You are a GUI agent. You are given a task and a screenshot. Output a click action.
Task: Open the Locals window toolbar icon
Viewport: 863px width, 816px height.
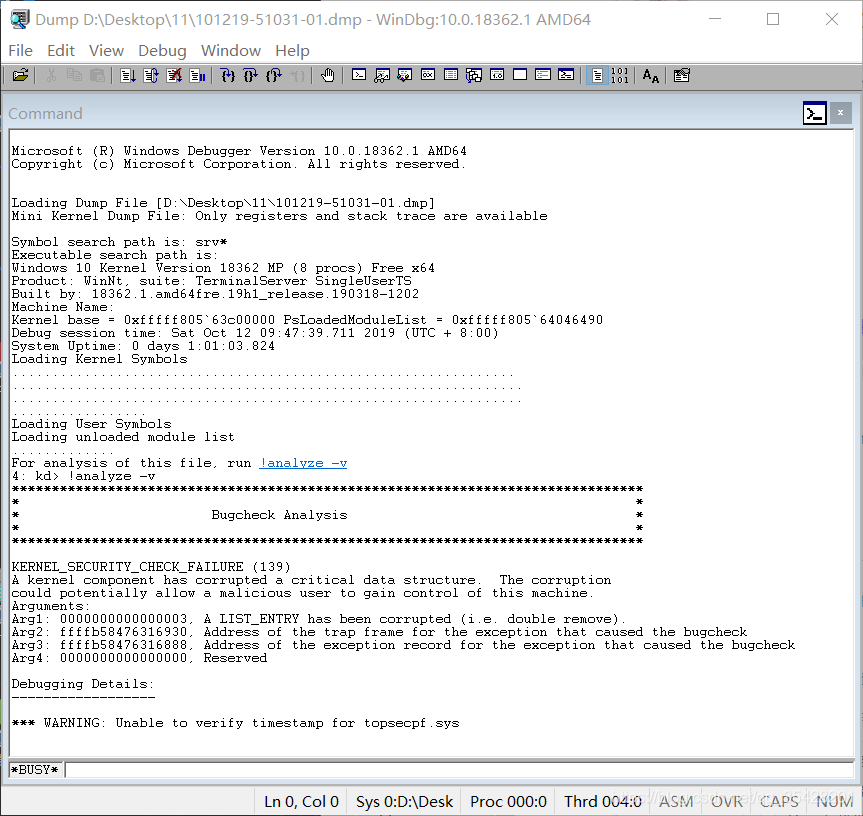click(x=405, y=75)
